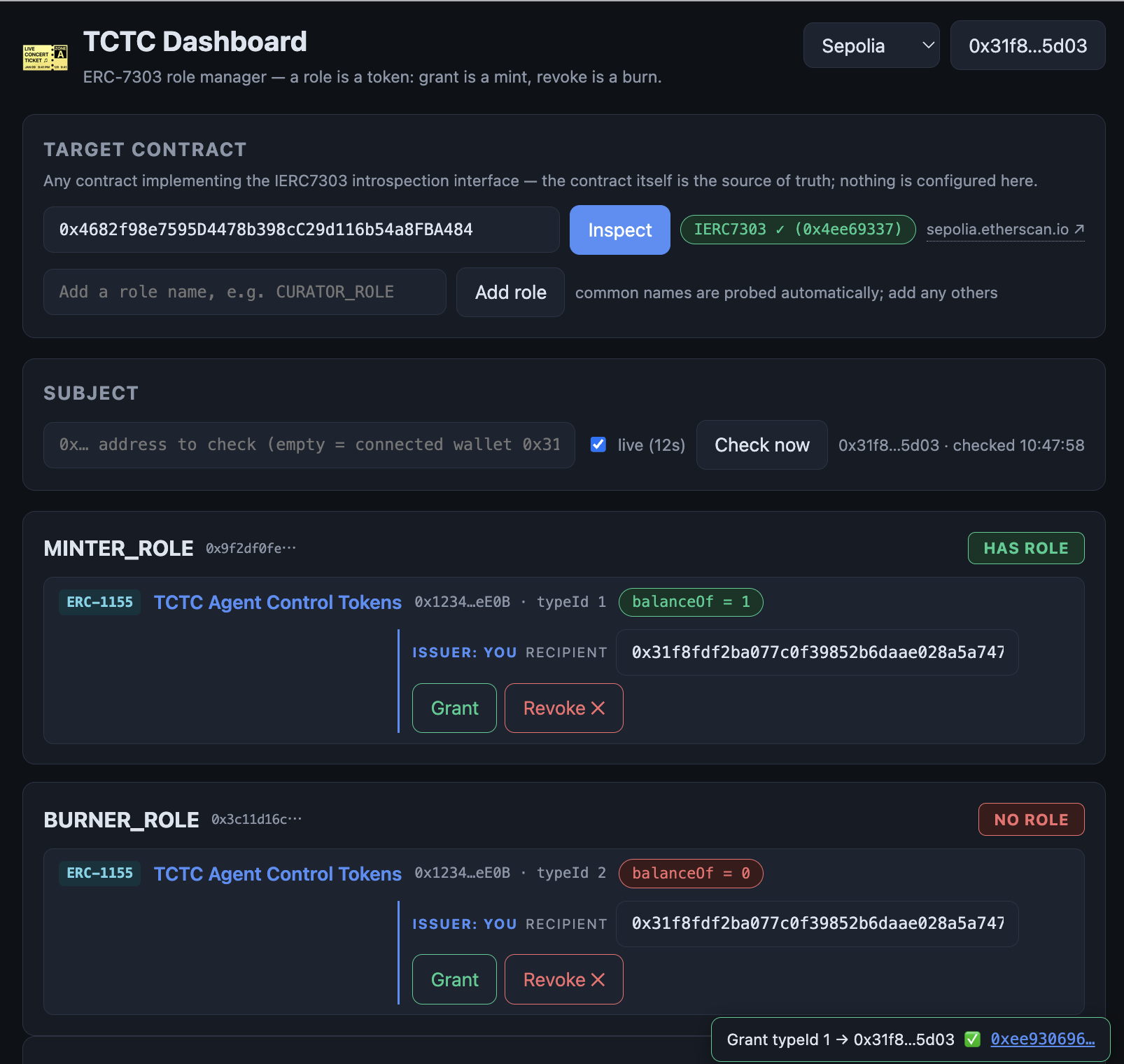
Task: Open the sepolia.etherscan.io external link
Action: pos(1005,230)
